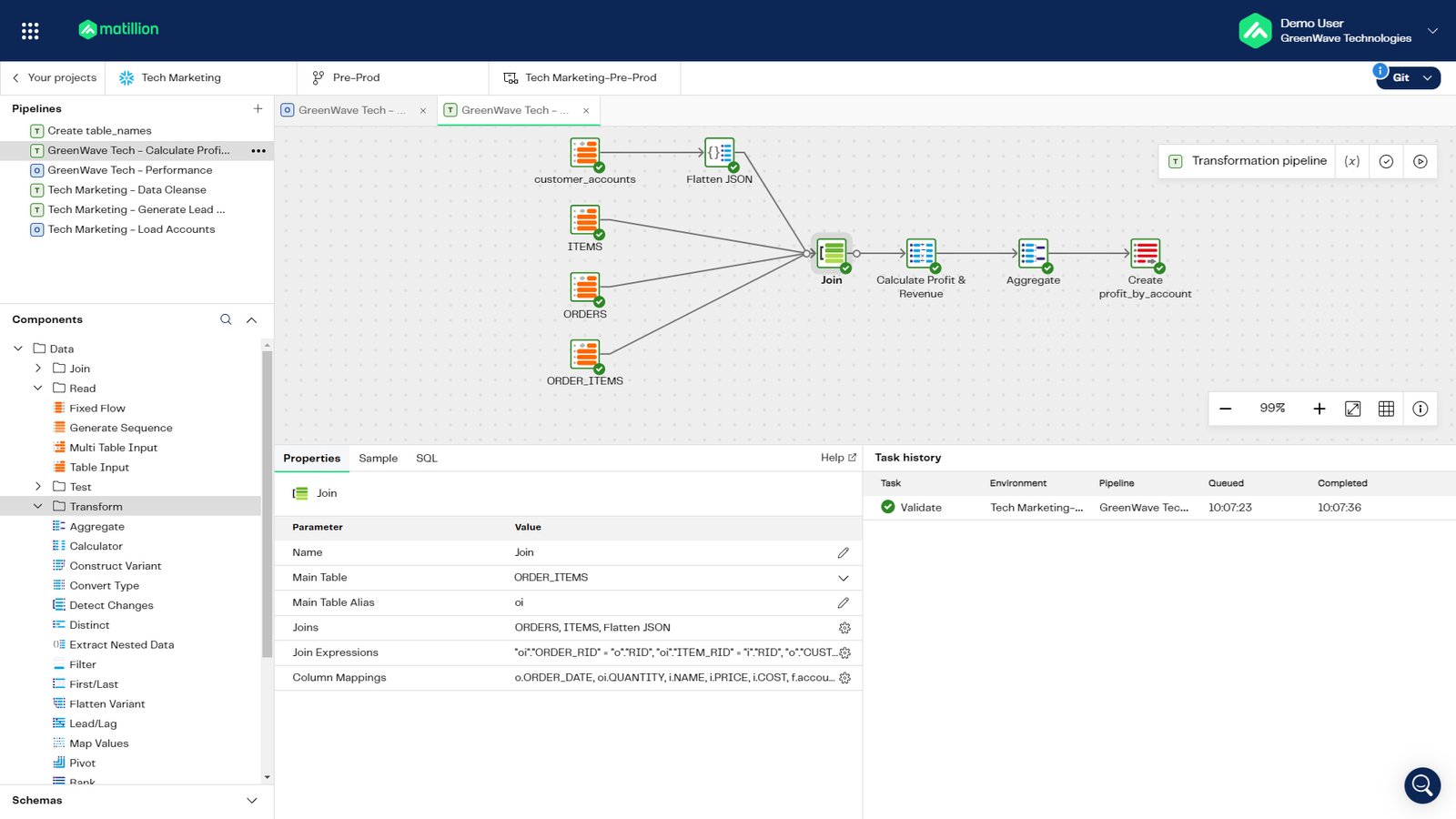This screenshot has width=1456, height=819.
Task: Open GreenWave Tech - Performance pipeline
Action: [x=130, y=170]
